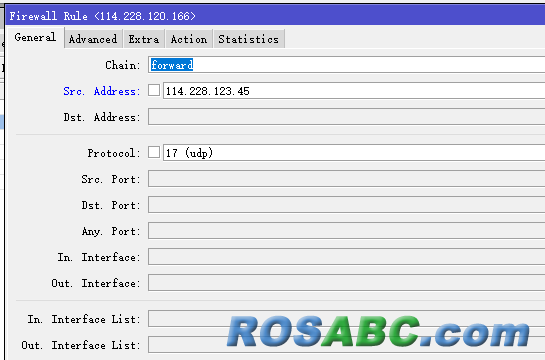Switch to the Action tab
The image size is (545, 360).
point(189,39)
